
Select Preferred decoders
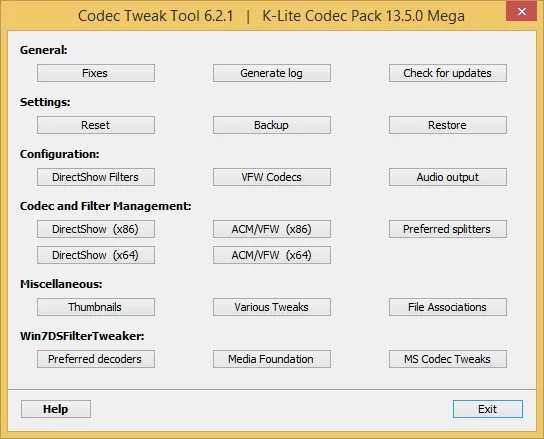[96, 359]
